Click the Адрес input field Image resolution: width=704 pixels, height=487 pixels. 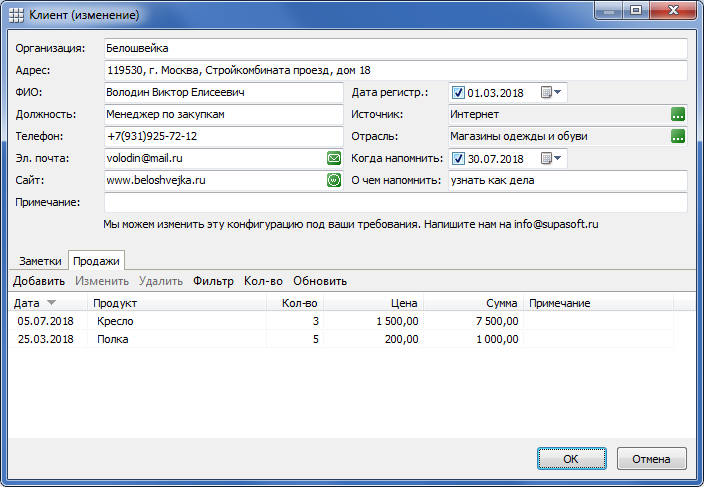[x=396, y=70]
